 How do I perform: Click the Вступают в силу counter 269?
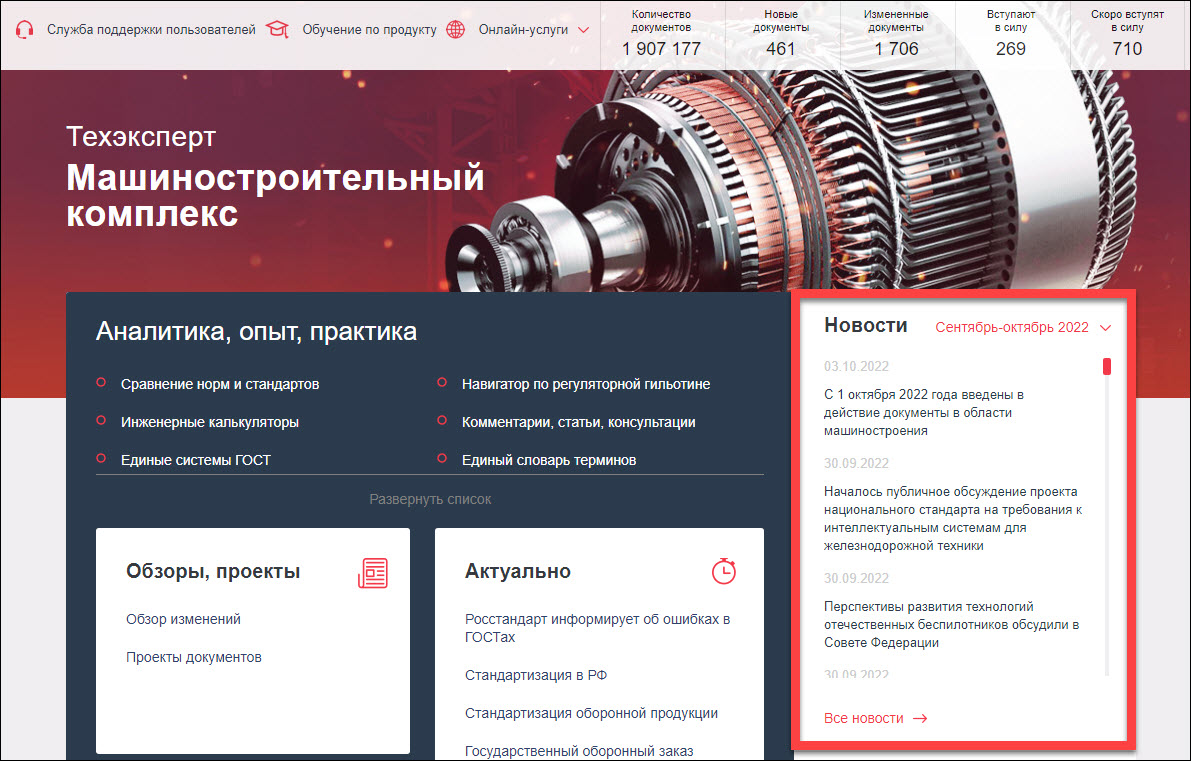tap(1010, 49)
